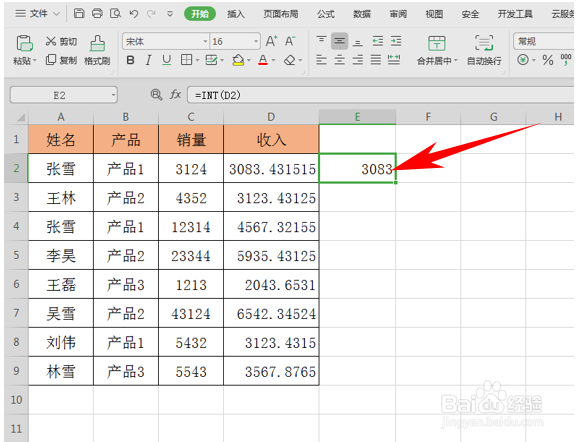Viewport: 576px width, 442px height.
Task: Justify text in cell
Action: coord(375,60)
